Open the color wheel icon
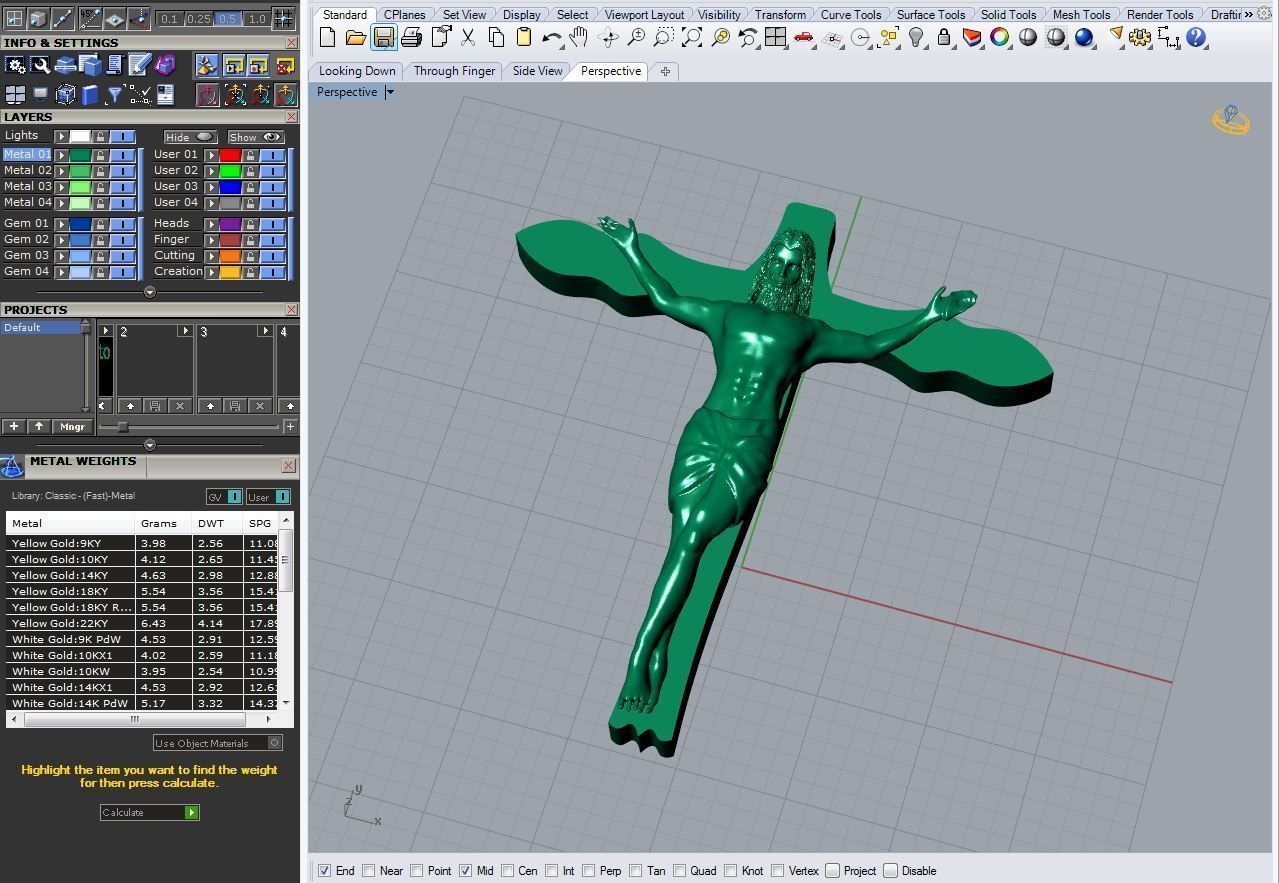1279x883 pixels. tap(1000, 38)
